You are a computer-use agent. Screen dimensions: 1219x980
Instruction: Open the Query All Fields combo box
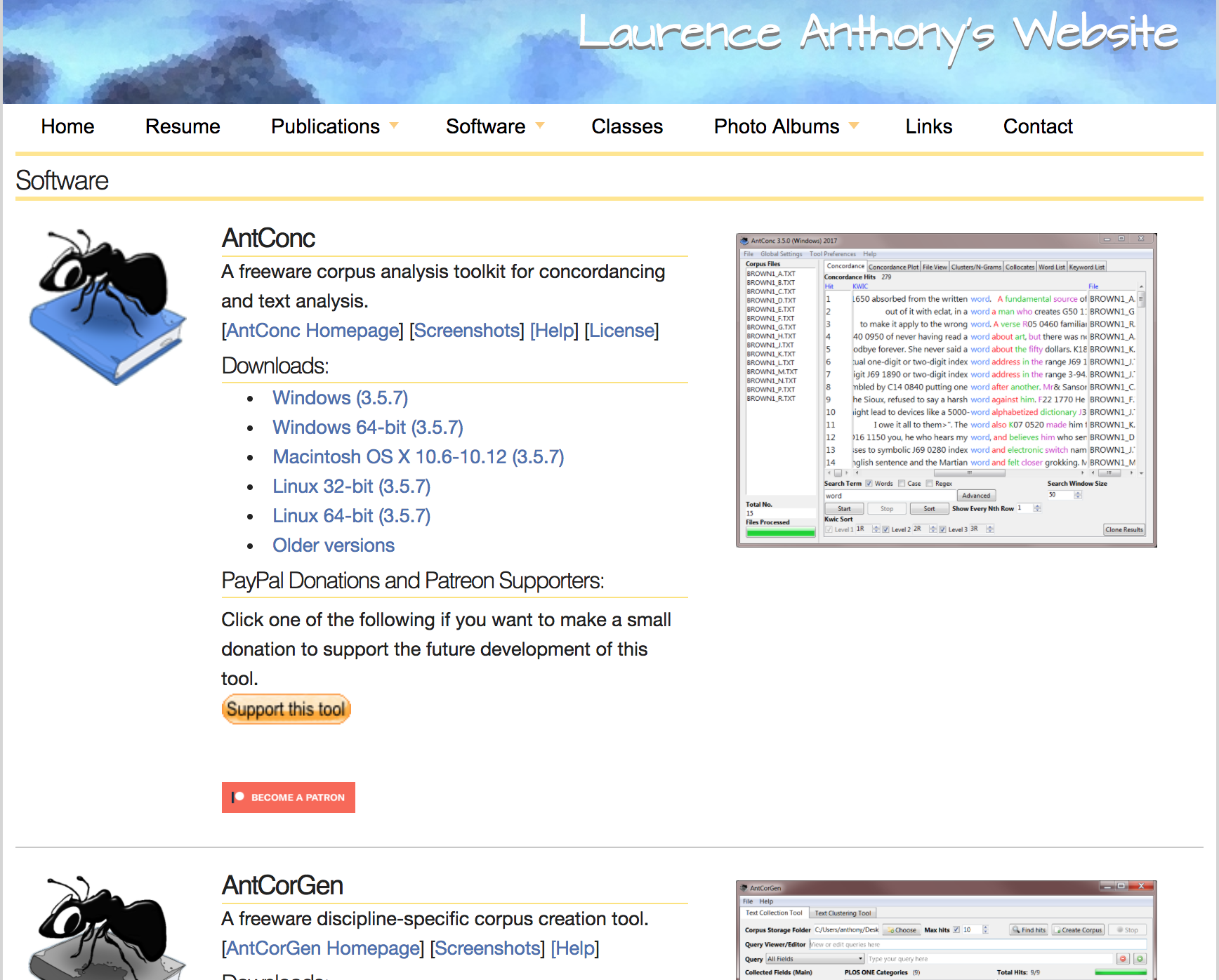pos(814,958)
